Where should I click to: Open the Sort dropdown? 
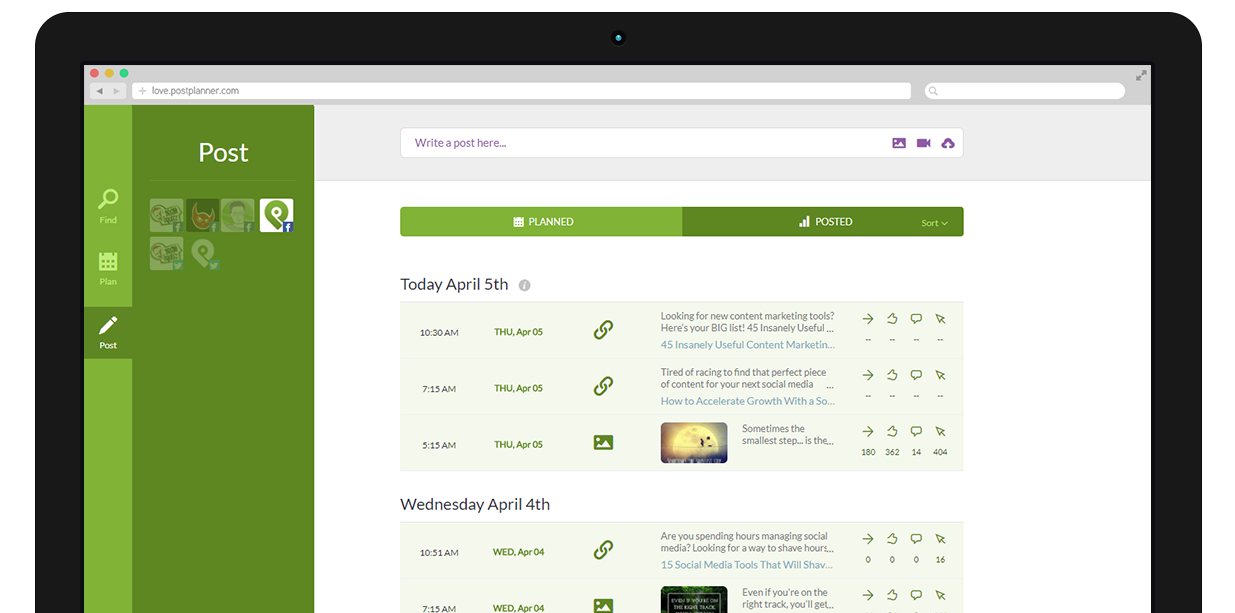934,223
